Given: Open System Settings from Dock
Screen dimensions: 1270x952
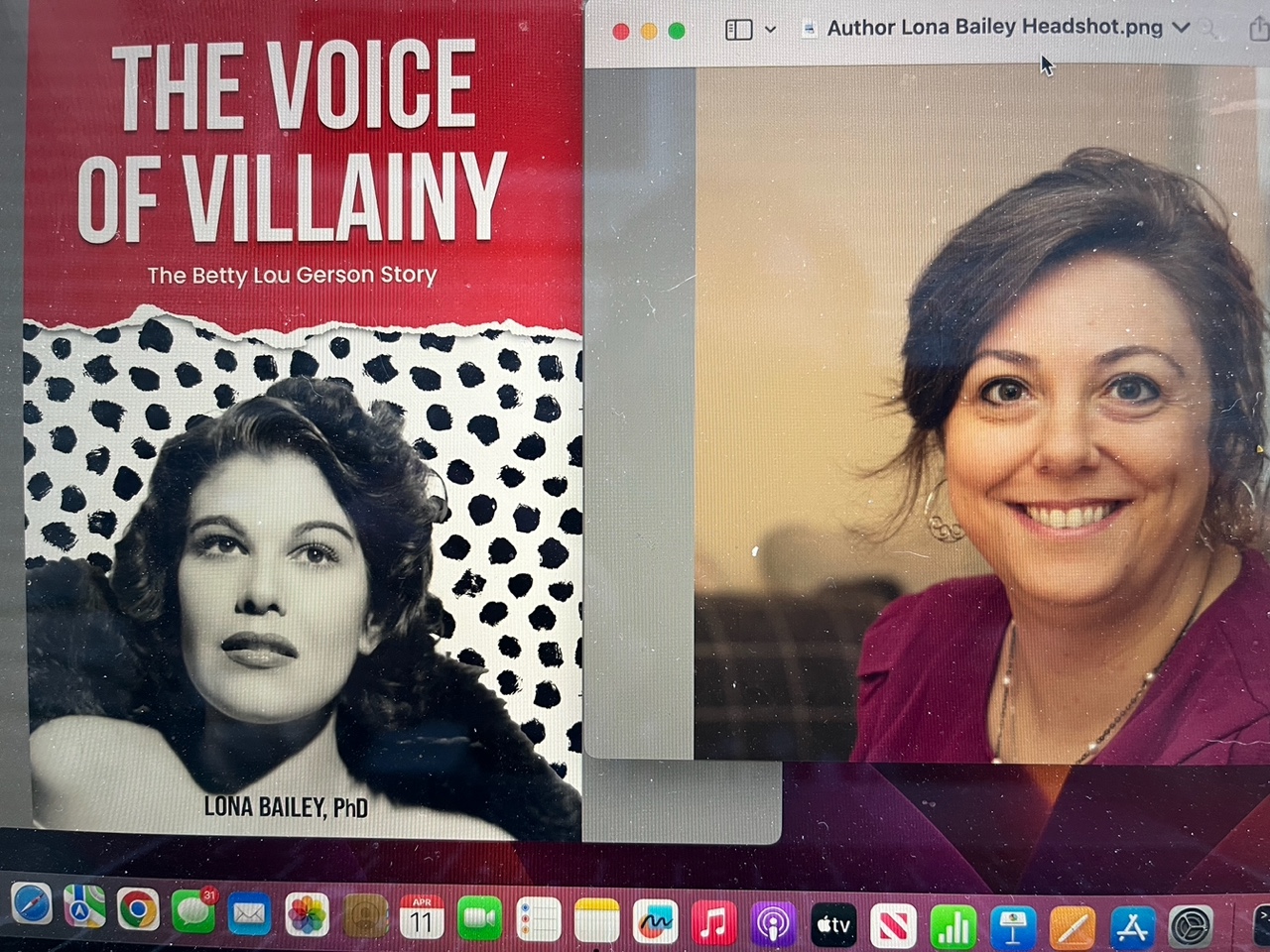Looking at the screenshot, I should (x=1191, y=928).
